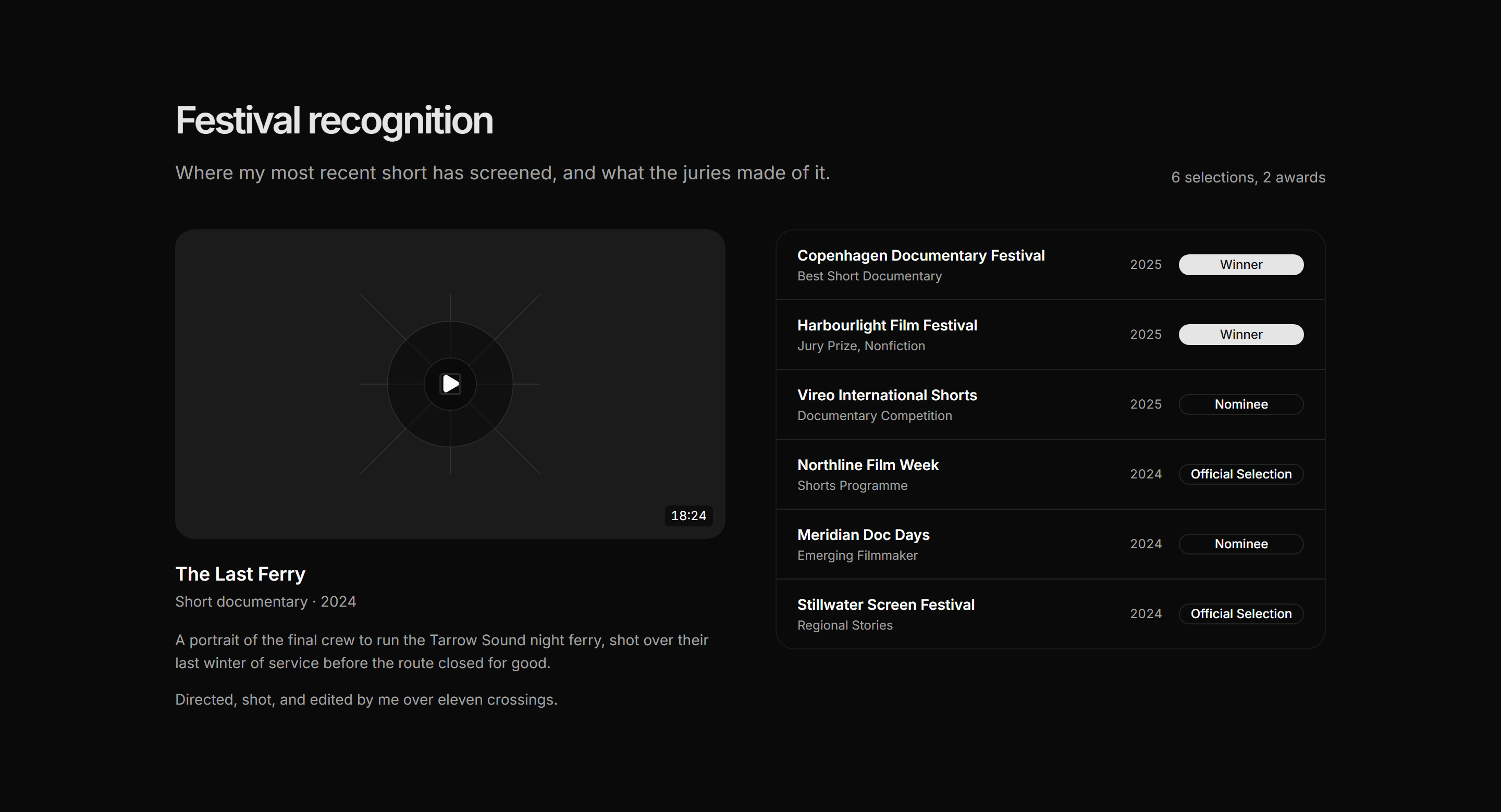Click 2025 year in Vireo International Shorts row
Image resolution: width=1501 pixels, height=812 pixels.
point(1146,404)
